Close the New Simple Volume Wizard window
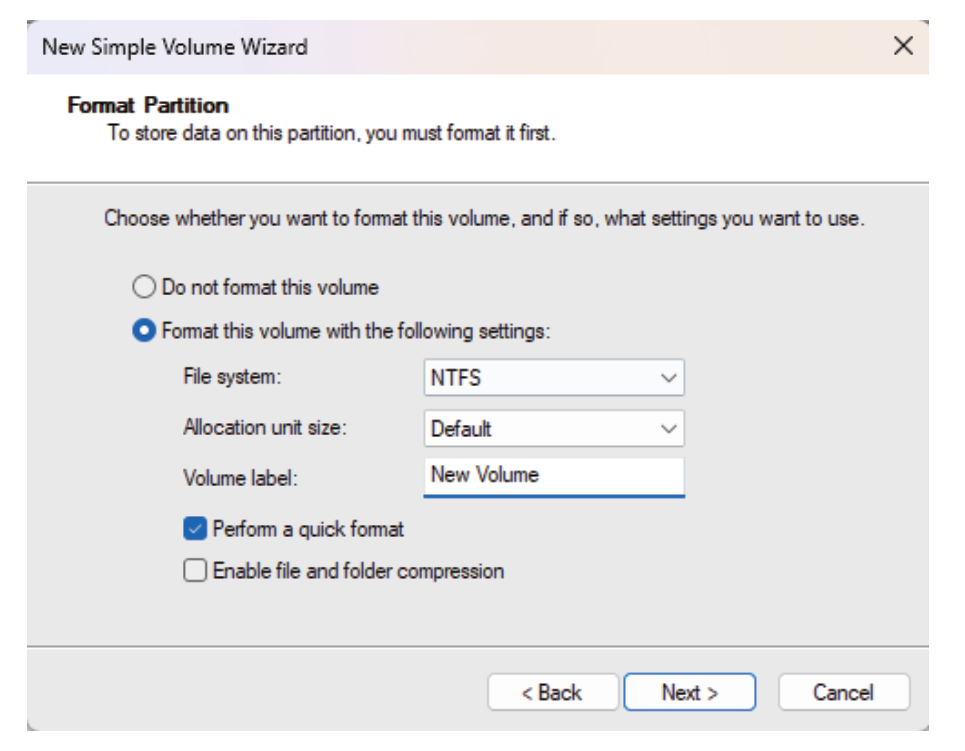Viewport: 965px width, 751px height. (902, 46)
